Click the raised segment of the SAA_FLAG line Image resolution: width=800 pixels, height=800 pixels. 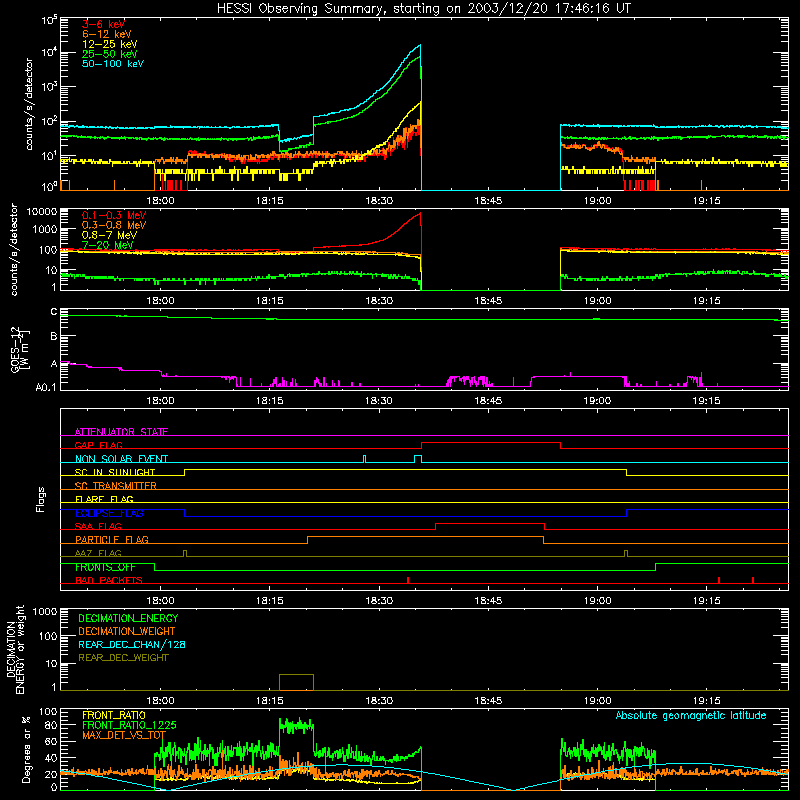point(490,523)
